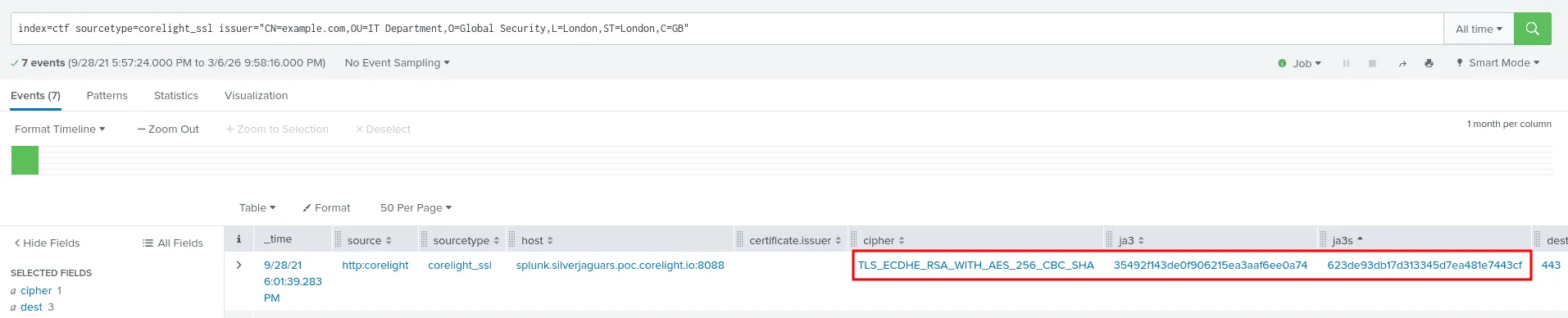
Task: Open the 50 Per Page dropdown
Action: [x=416, y=208]
